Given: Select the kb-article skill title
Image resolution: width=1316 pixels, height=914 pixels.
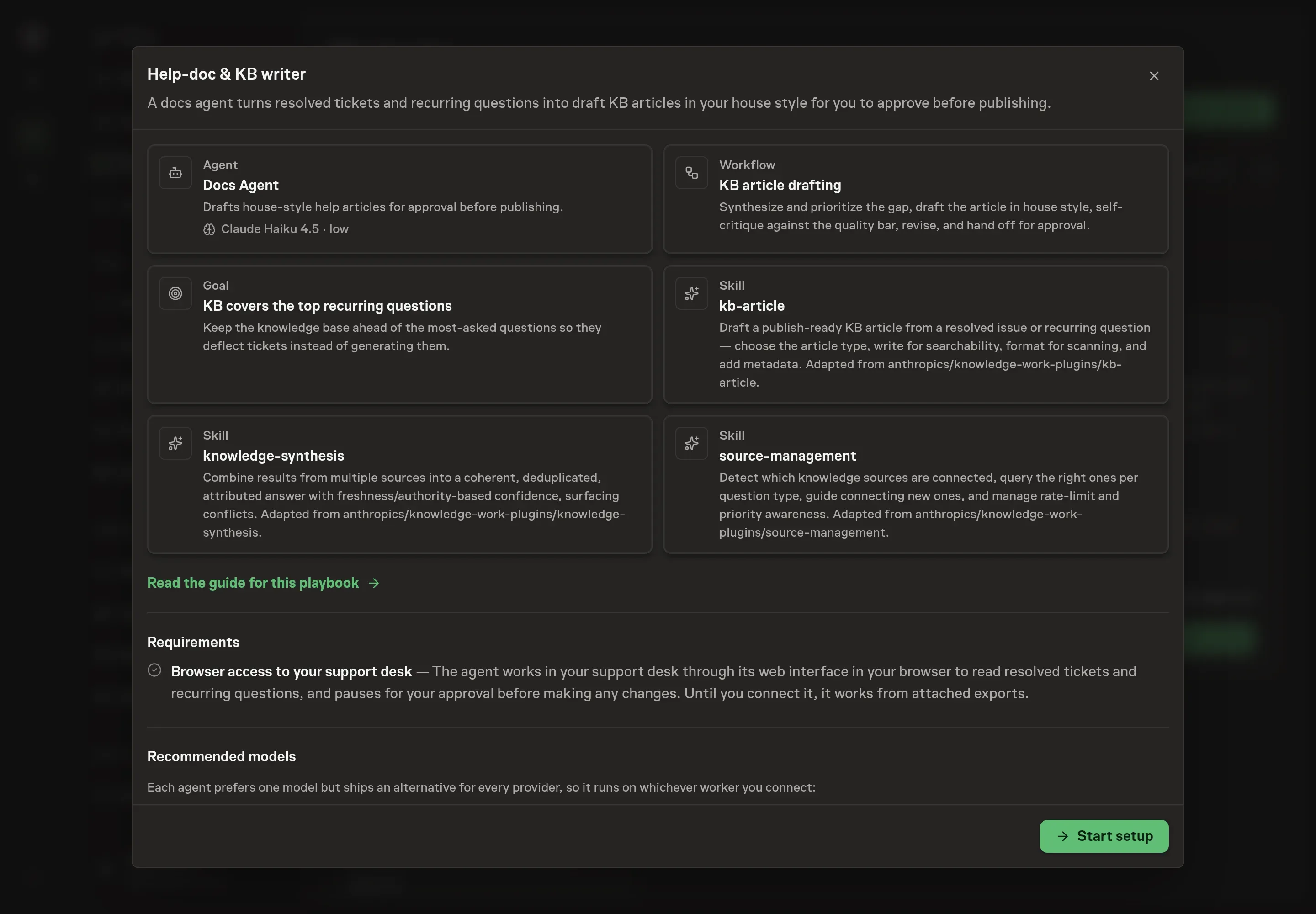Looking at the screenshot, I should 751,306.
